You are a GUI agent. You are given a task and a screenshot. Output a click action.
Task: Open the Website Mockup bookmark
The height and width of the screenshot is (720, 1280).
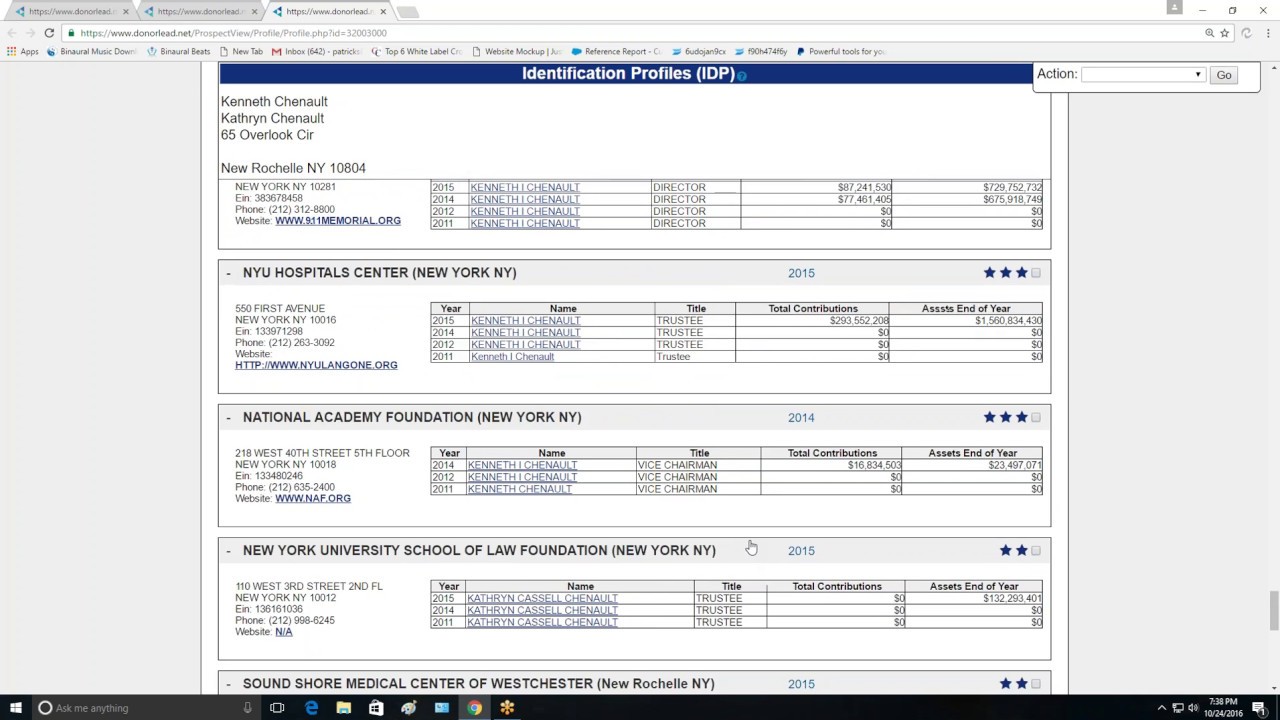click(x=516, y=52)
